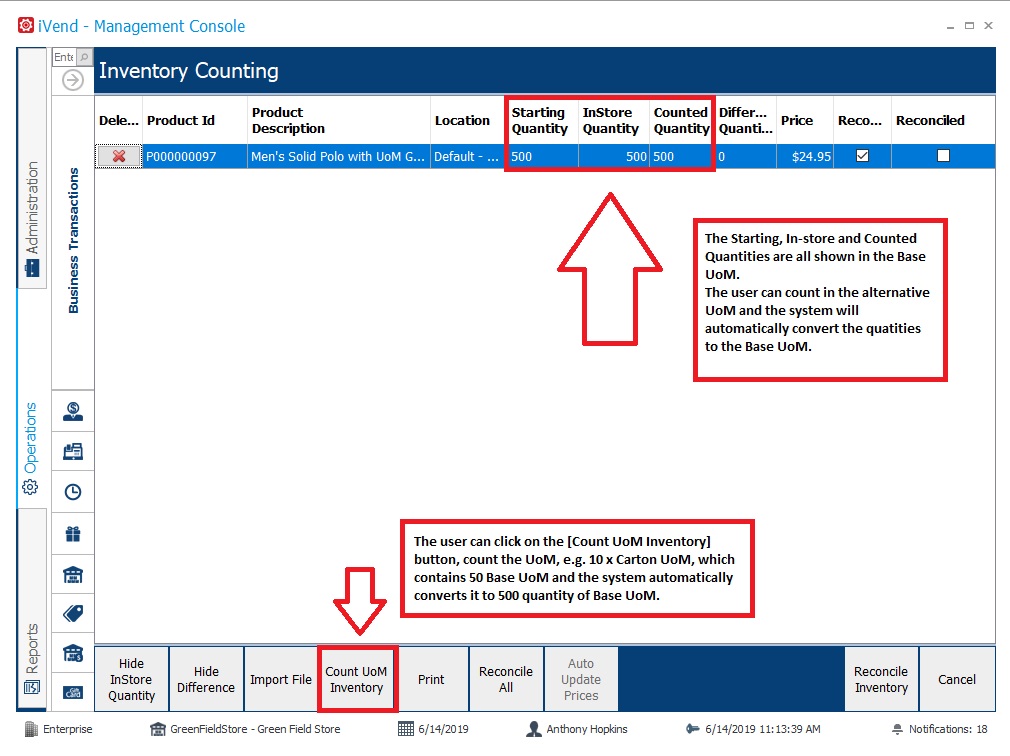This screenshot has width=1010, height=756.
Task: Click Notifications: 18 in status bar
Action: click(x=948, y=729)
